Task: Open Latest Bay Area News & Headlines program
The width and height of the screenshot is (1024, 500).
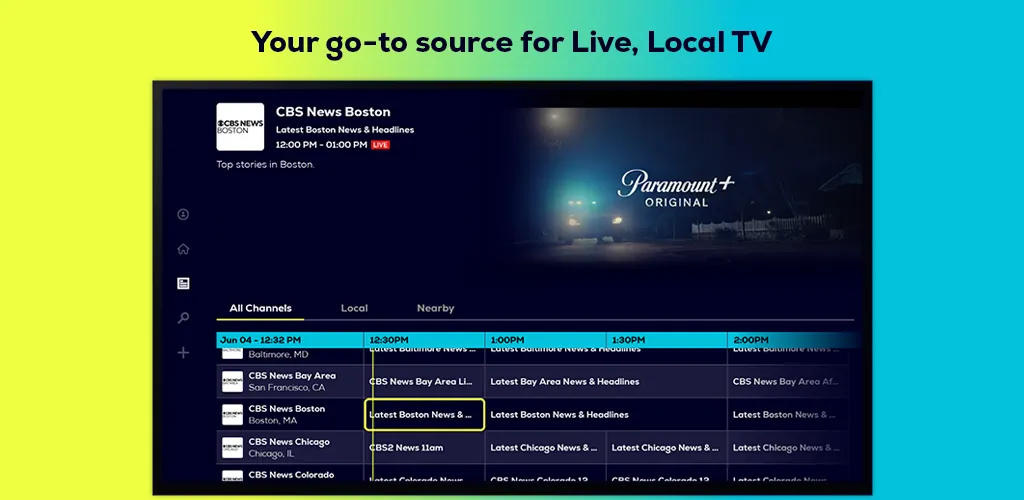Action: [606, 382]
